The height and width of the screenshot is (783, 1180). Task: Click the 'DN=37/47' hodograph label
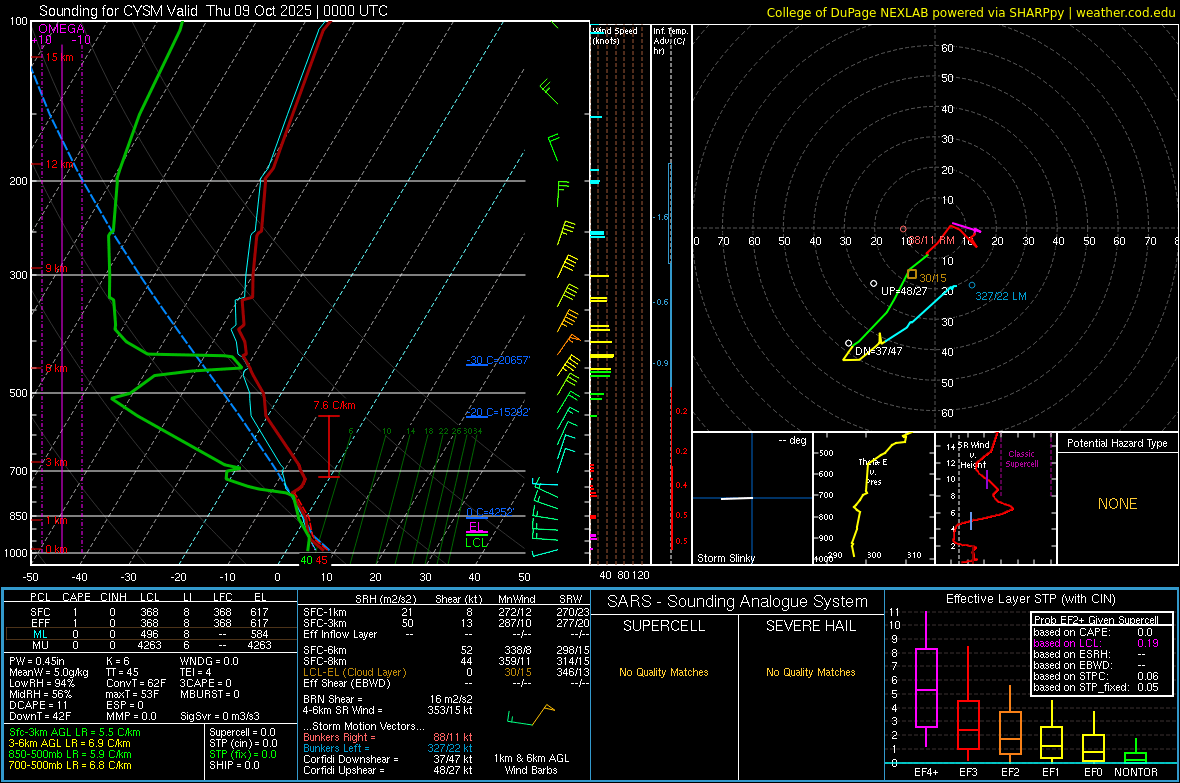(878, 351)
